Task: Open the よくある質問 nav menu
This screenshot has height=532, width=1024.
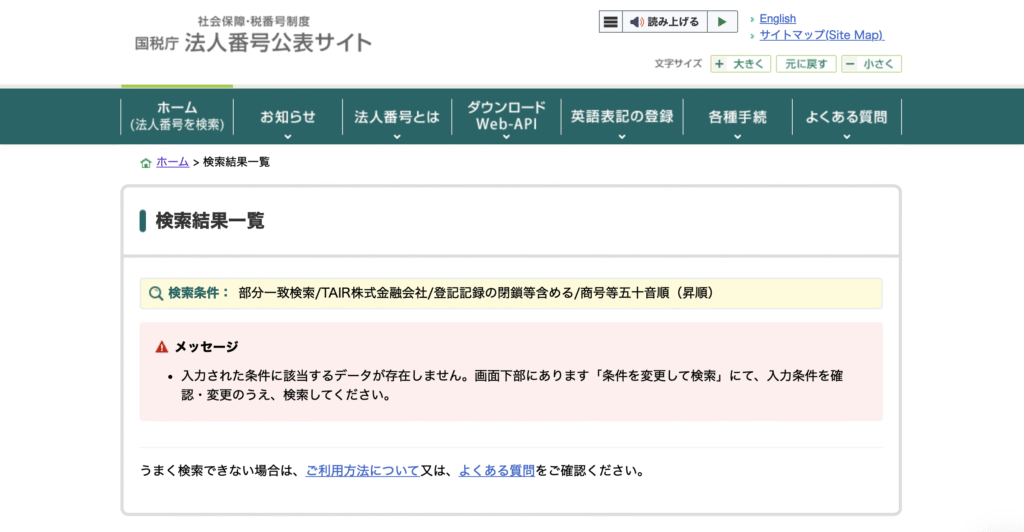Action: pyautogui.click(x=846, y=117)
